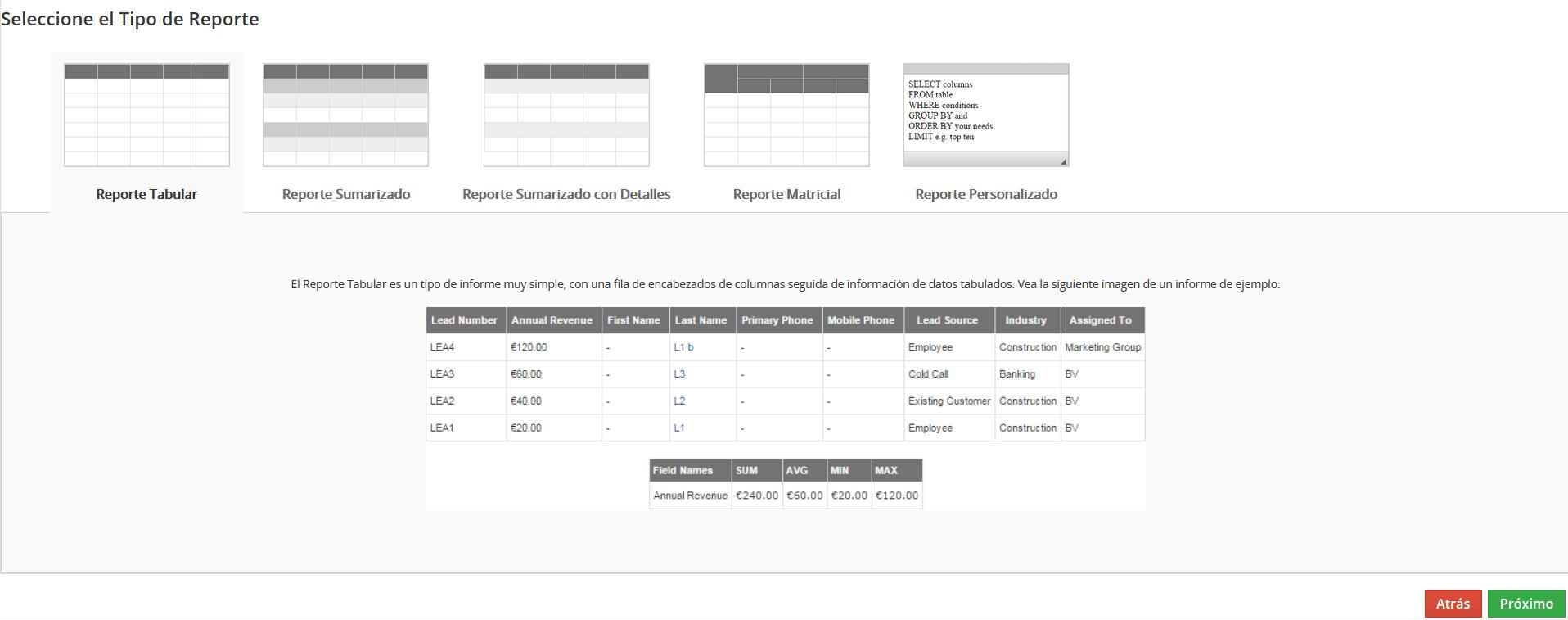The height and width of the screenshot is (620, 1568).
Task: Click the Annual Revenue column header
Action: tap(552, 320)
